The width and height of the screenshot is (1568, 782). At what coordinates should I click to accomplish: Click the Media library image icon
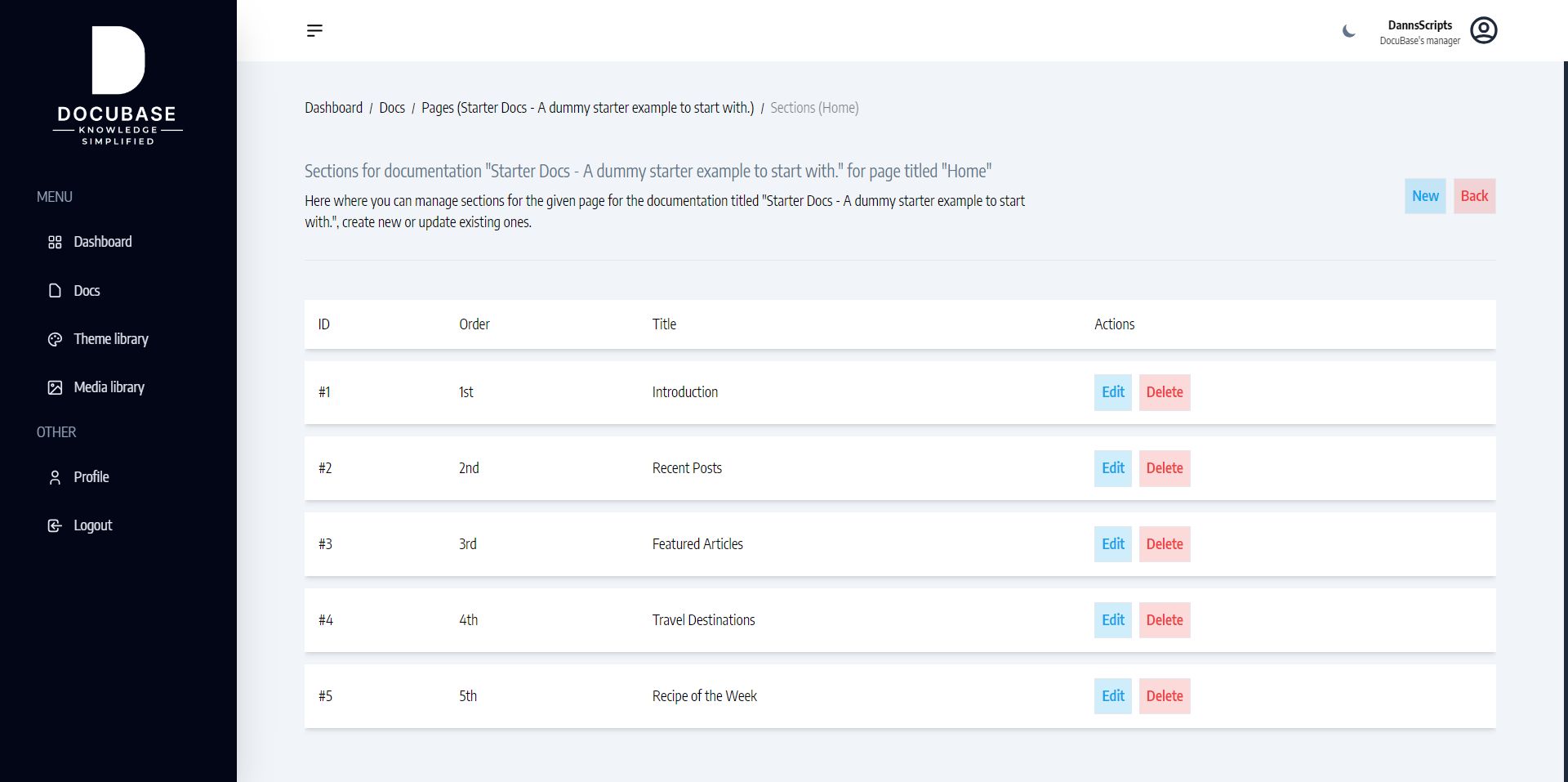tap(55, 387)
